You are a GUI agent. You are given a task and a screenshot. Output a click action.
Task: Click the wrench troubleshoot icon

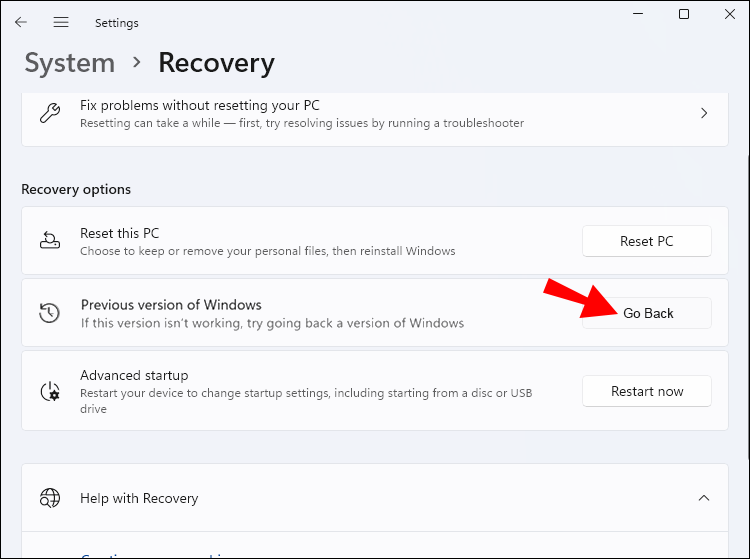pyautogui.click(x=49, y=113)
